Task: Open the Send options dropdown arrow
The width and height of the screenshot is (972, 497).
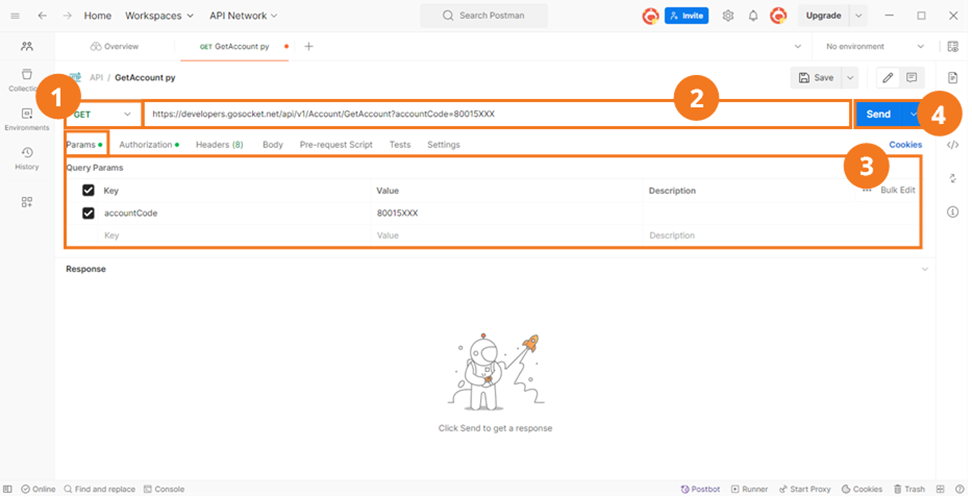Action: [913, 115]
